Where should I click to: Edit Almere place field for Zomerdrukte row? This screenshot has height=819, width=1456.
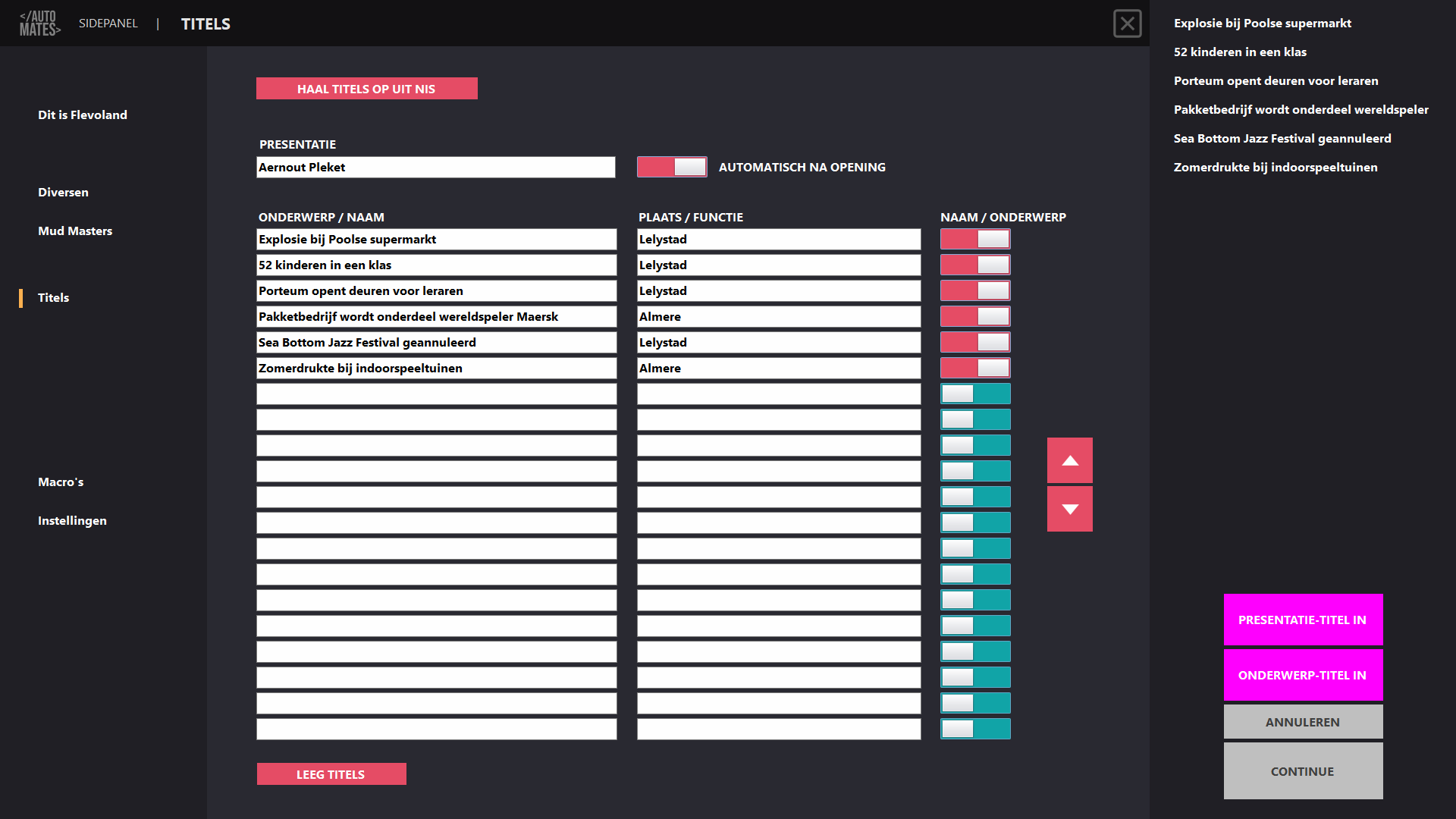(x=779, y=368)
